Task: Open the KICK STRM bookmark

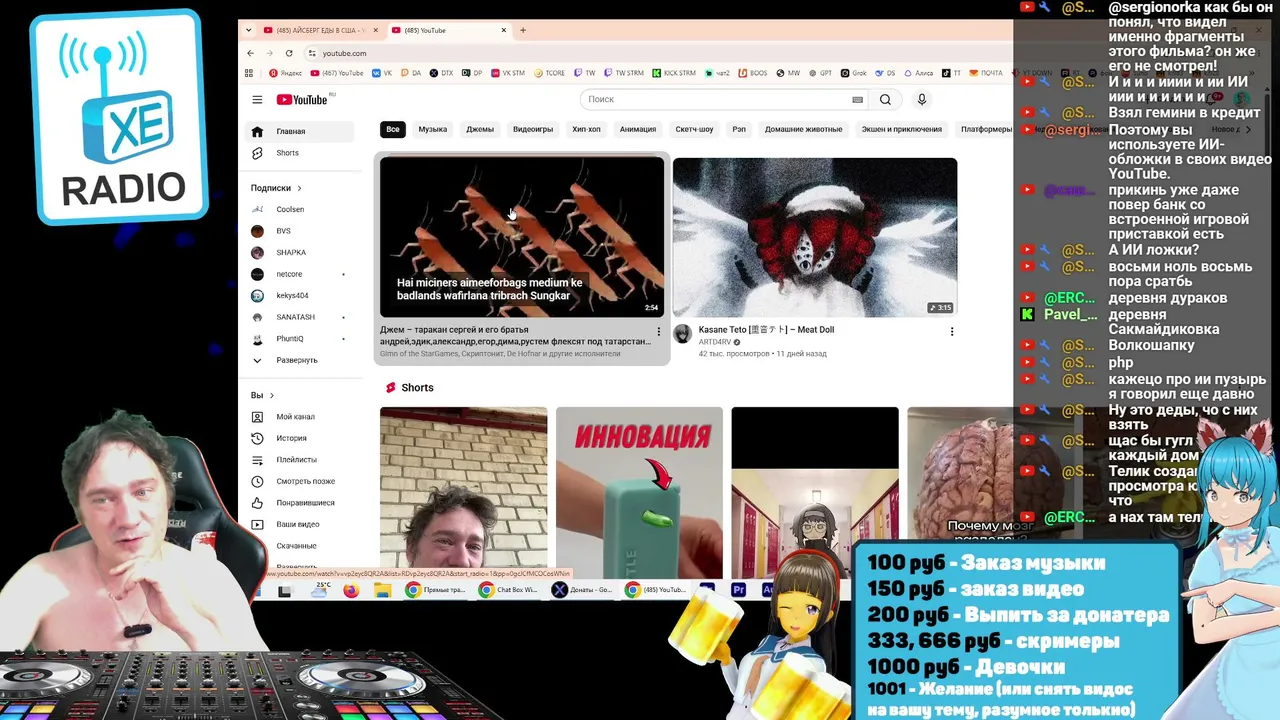Action: point(674,73)
